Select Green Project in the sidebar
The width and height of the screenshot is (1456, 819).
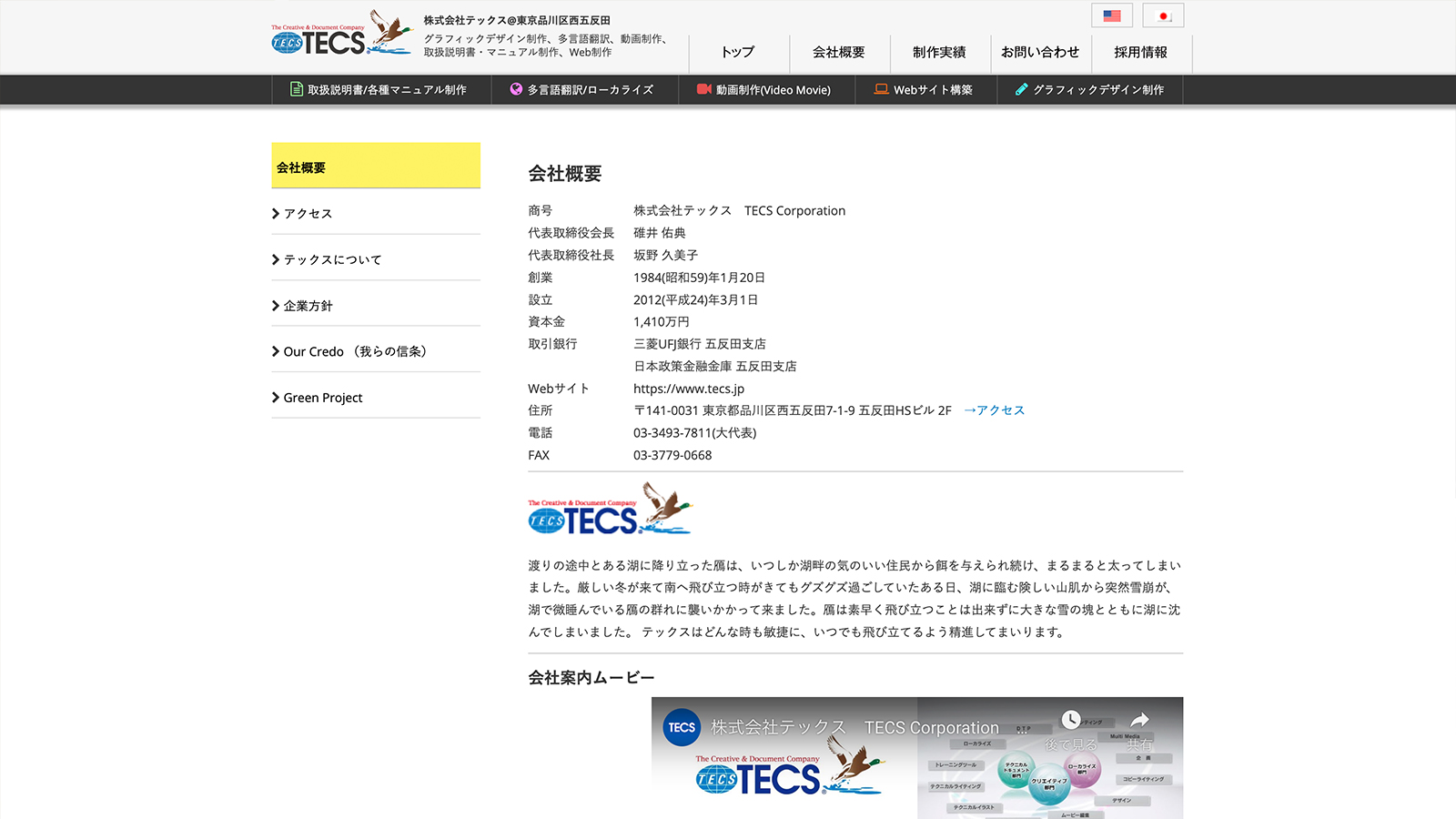tap(322, 397)
